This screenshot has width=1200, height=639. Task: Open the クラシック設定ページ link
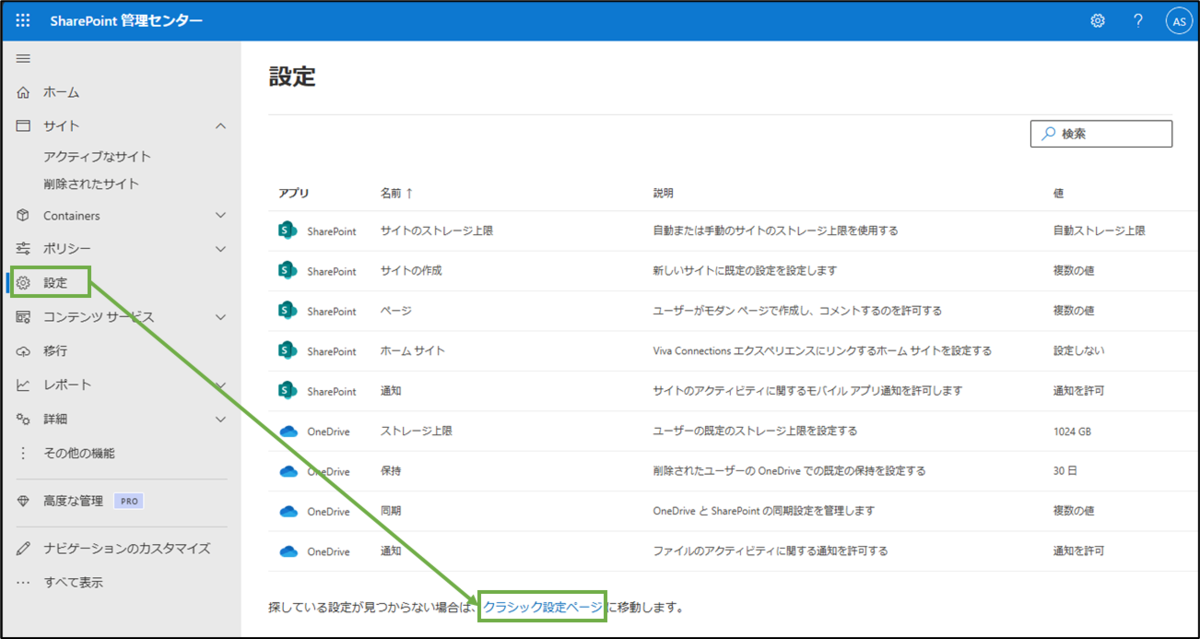click(544, 606)
